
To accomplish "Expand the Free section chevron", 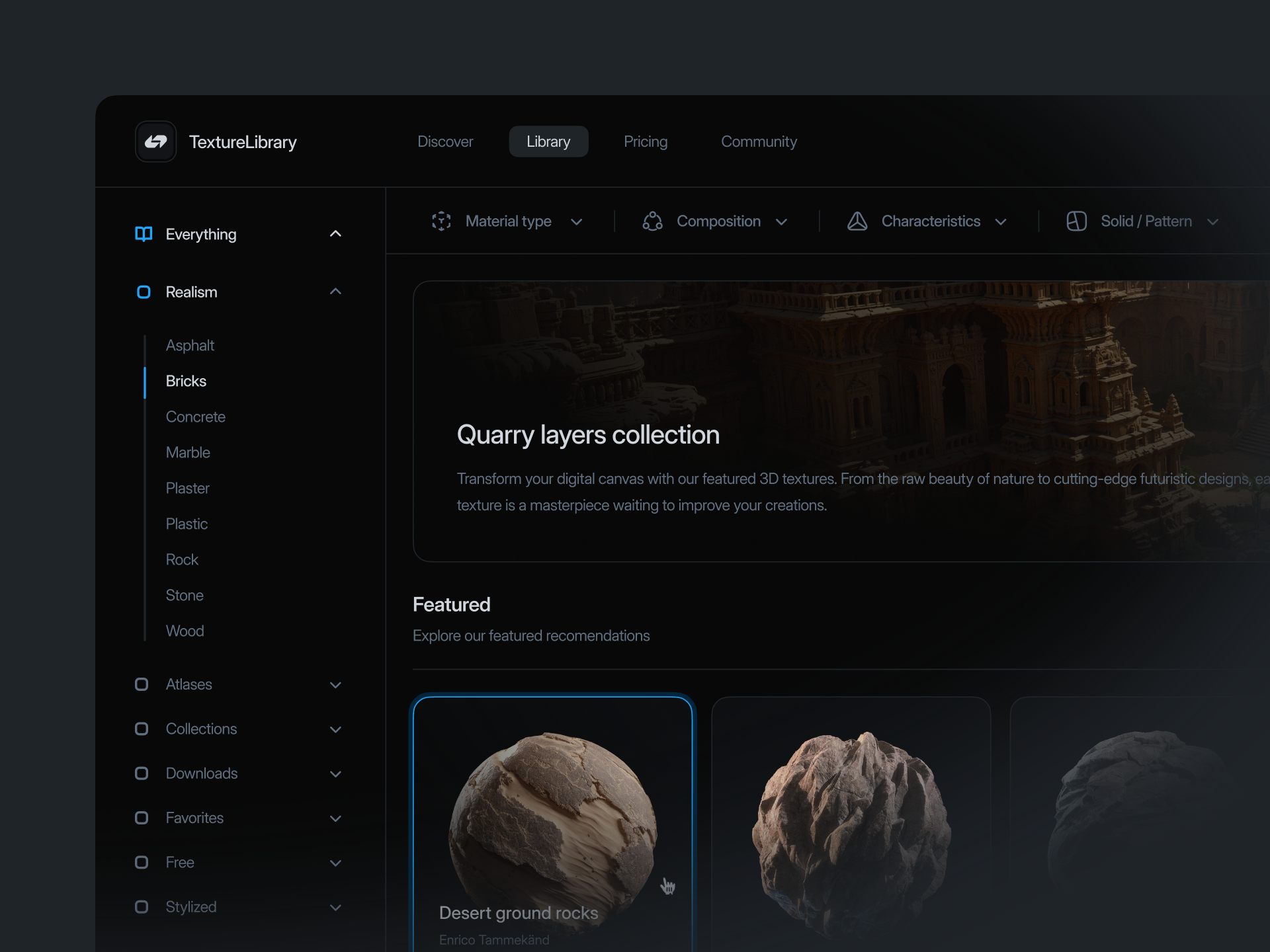I will click(335, 863).
